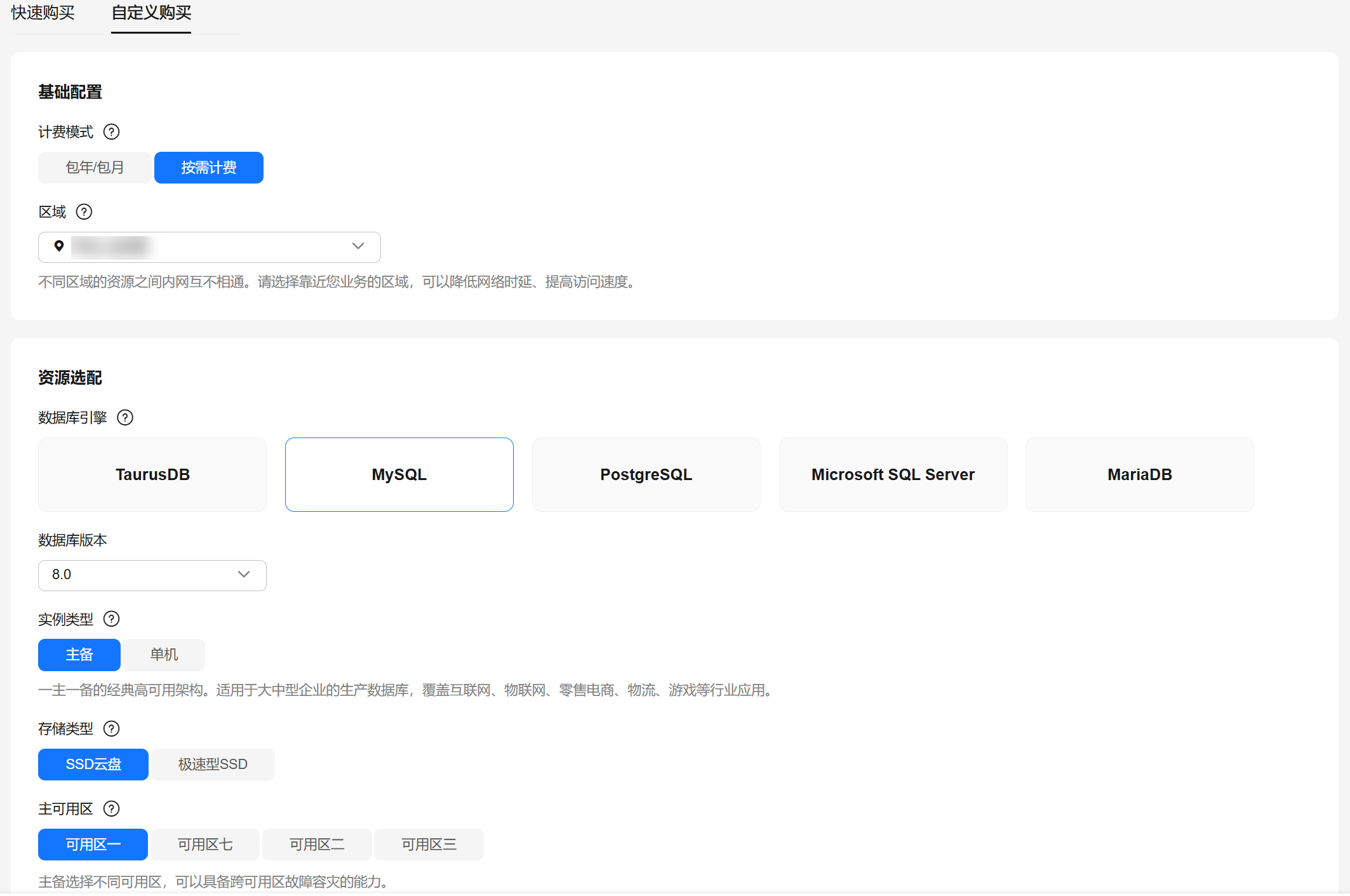This screenshot has height=896, width=1350.
Task: Select TaurusDB engine card
Action: [x=152, y=474]
